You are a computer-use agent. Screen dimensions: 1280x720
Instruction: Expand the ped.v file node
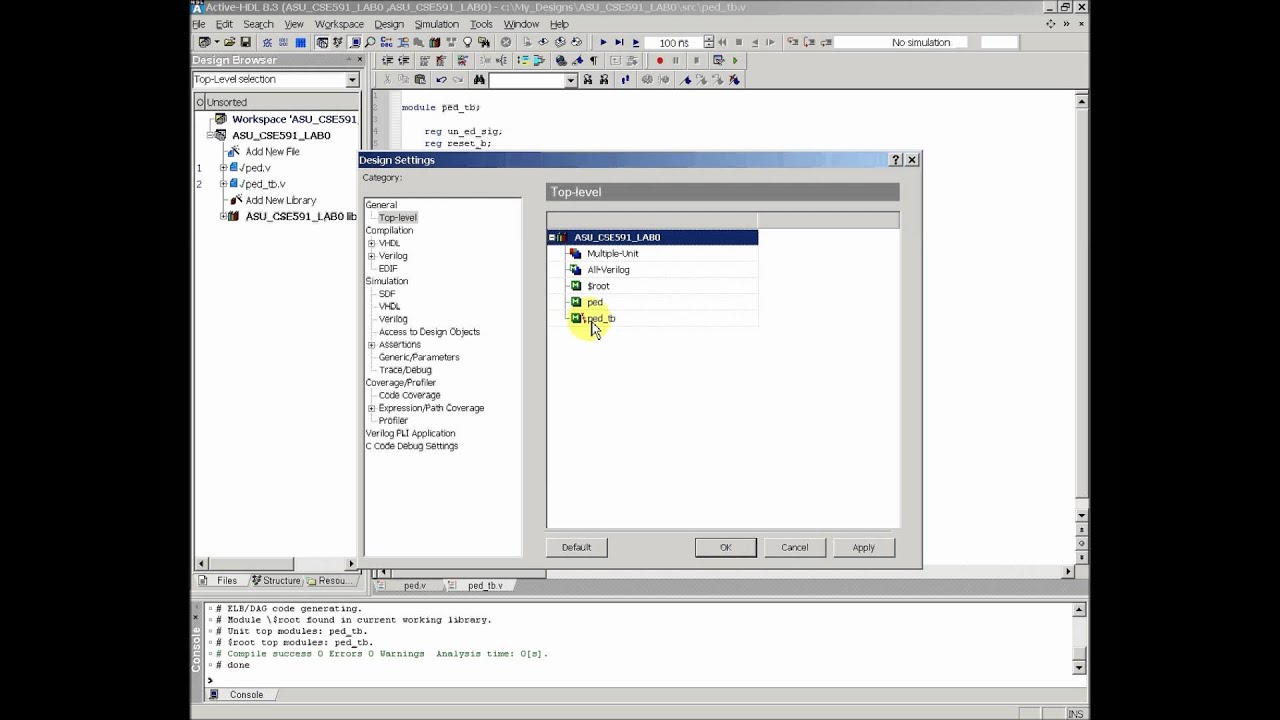coord(223,168)
